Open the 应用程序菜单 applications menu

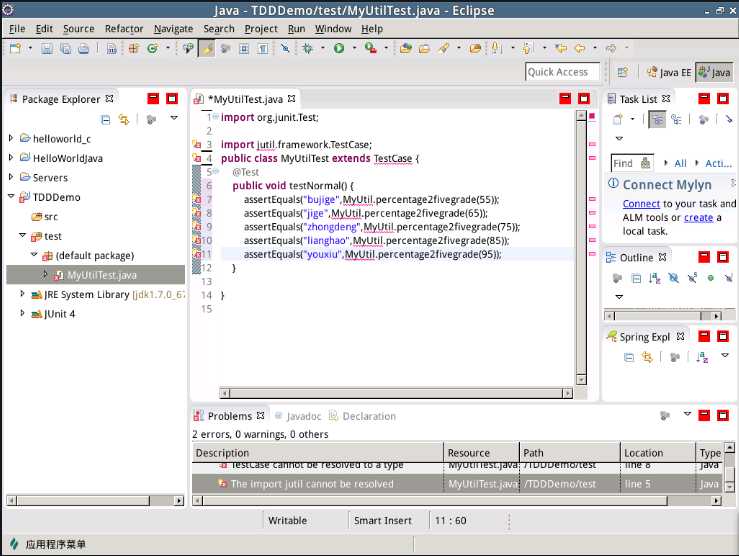coord(47,545)
